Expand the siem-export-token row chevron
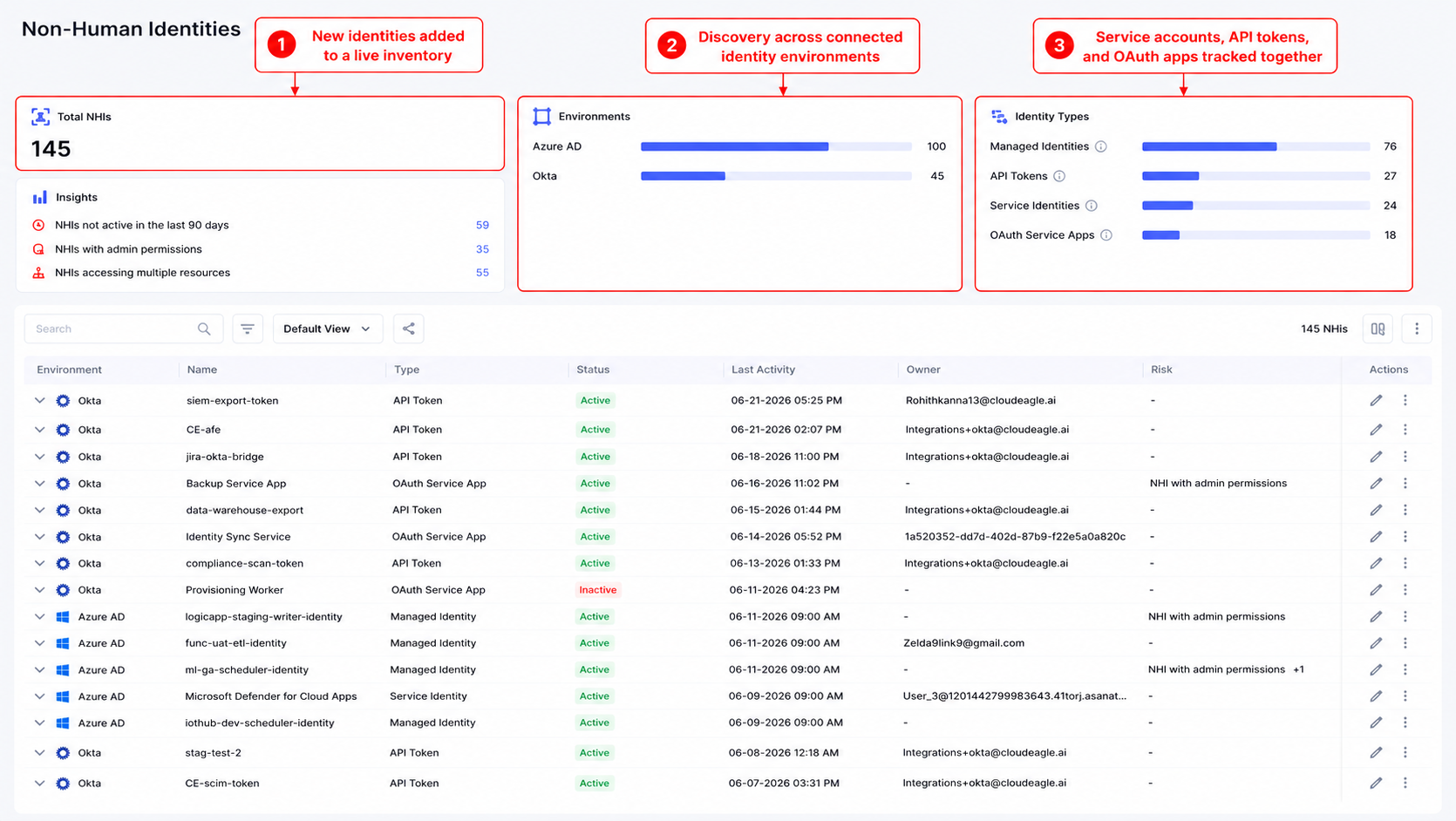Image resolution: width=1456 pixels, height=821 pixels. (39, 400)
